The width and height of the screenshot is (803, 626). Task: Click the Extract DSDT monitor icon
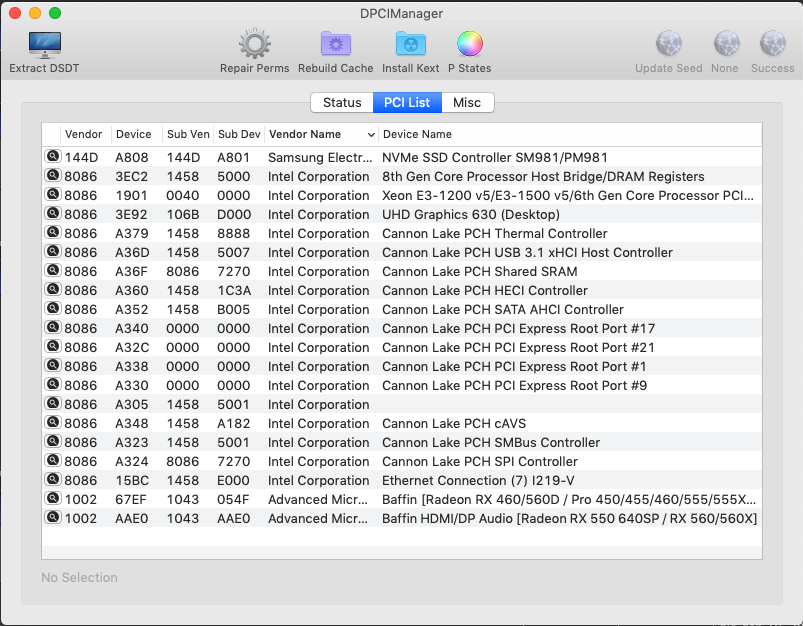pos(45,45)
